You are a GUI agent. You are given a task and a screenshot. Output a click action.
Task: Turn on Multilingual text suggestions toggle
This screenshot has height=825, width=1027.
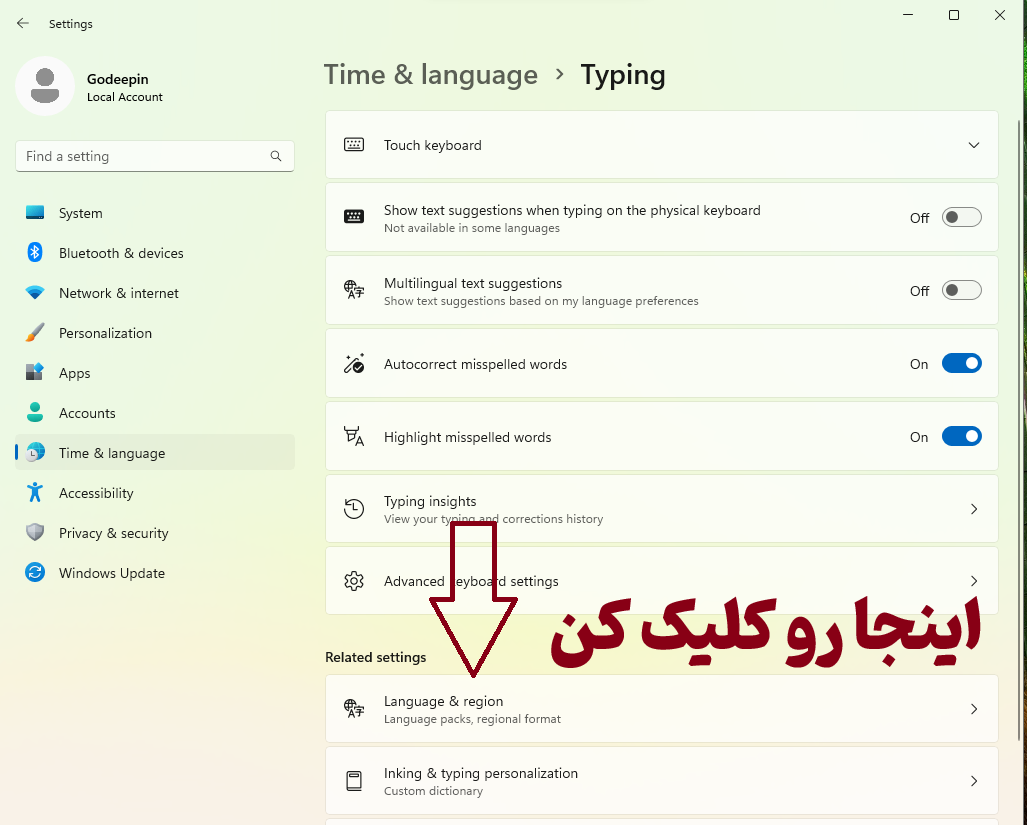pyautogui.click(x=962, y=290)
